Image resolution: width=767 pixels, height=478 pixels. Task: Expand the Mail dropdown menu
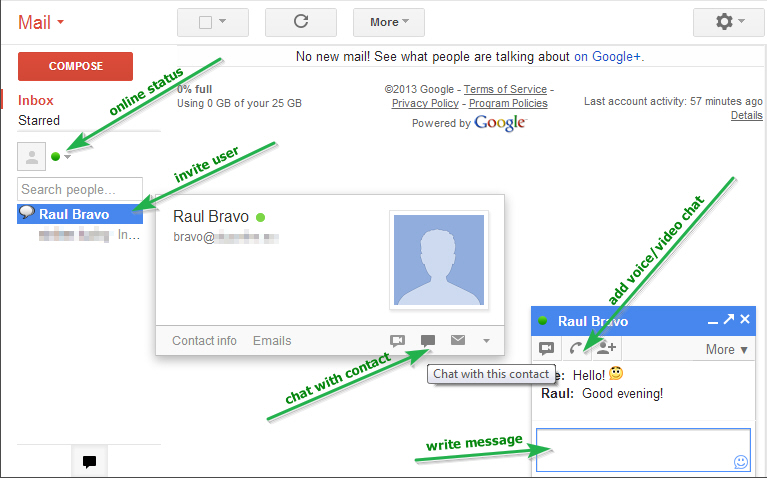coord(41,23)
